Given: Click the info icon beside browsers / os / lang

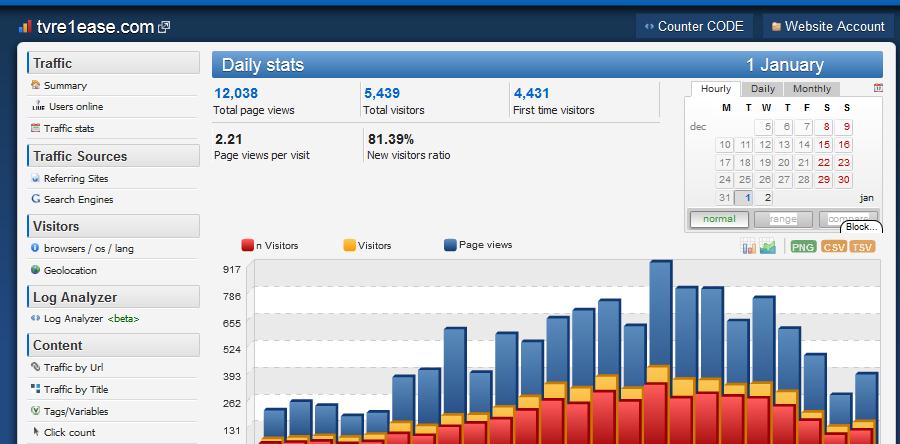Looking at the screenshot, I should [36, 248].
